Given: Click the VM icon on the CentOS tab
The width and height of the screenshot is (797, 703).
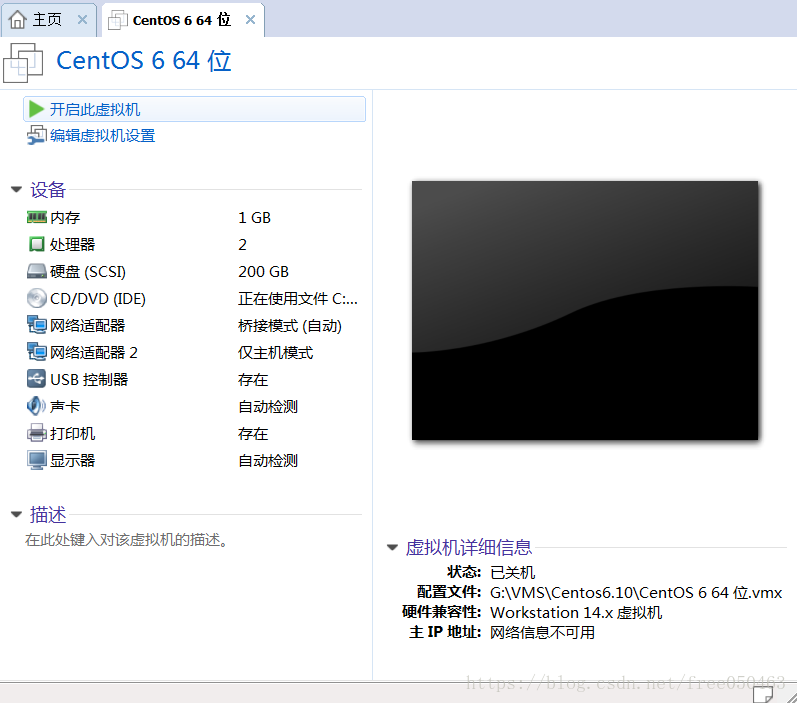Looking at the screenshot, I should (x=118, y=20).
